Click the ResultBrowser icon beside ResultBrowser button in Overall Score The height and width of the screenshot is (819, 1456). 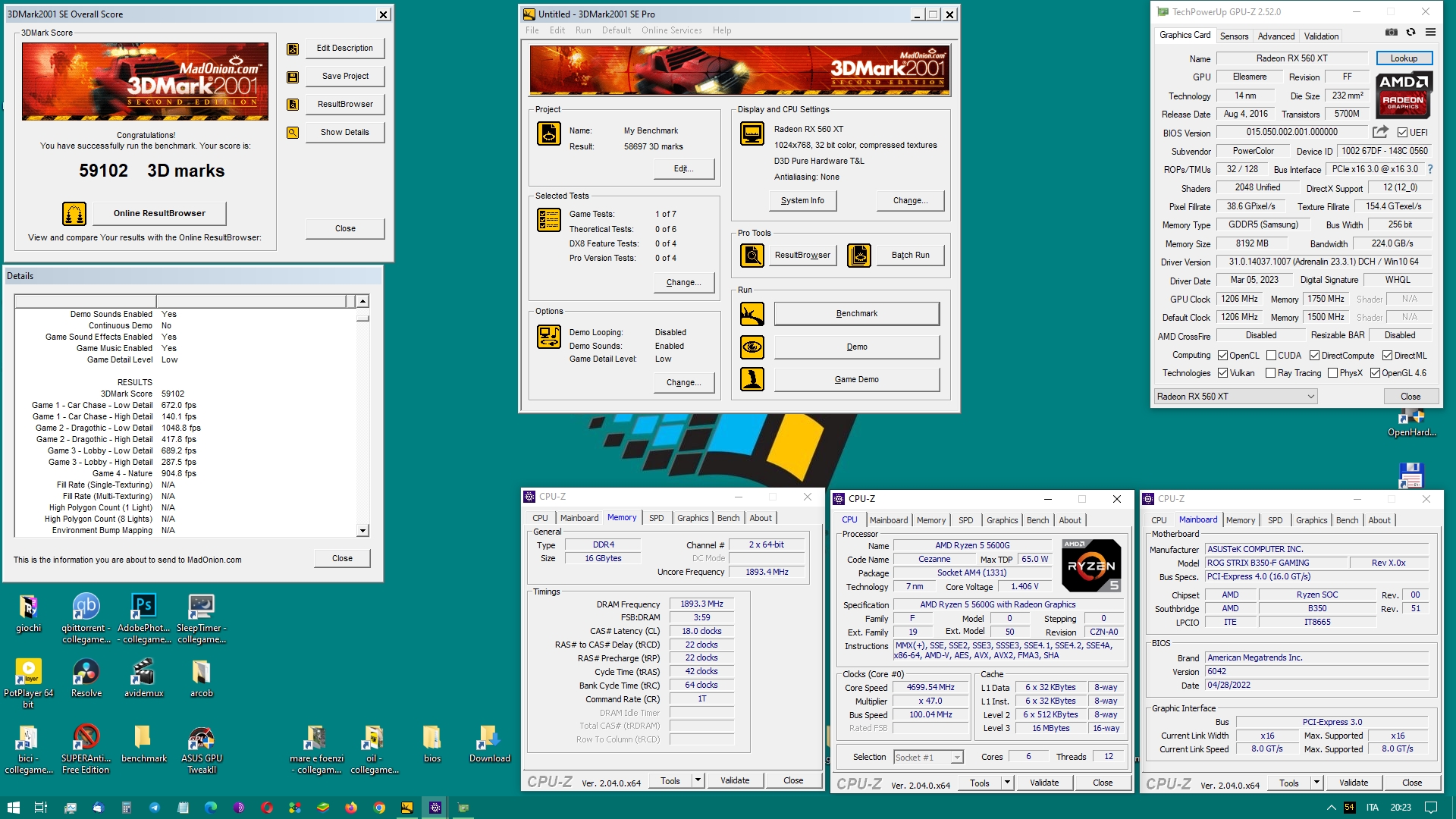(x=293, y=105)
